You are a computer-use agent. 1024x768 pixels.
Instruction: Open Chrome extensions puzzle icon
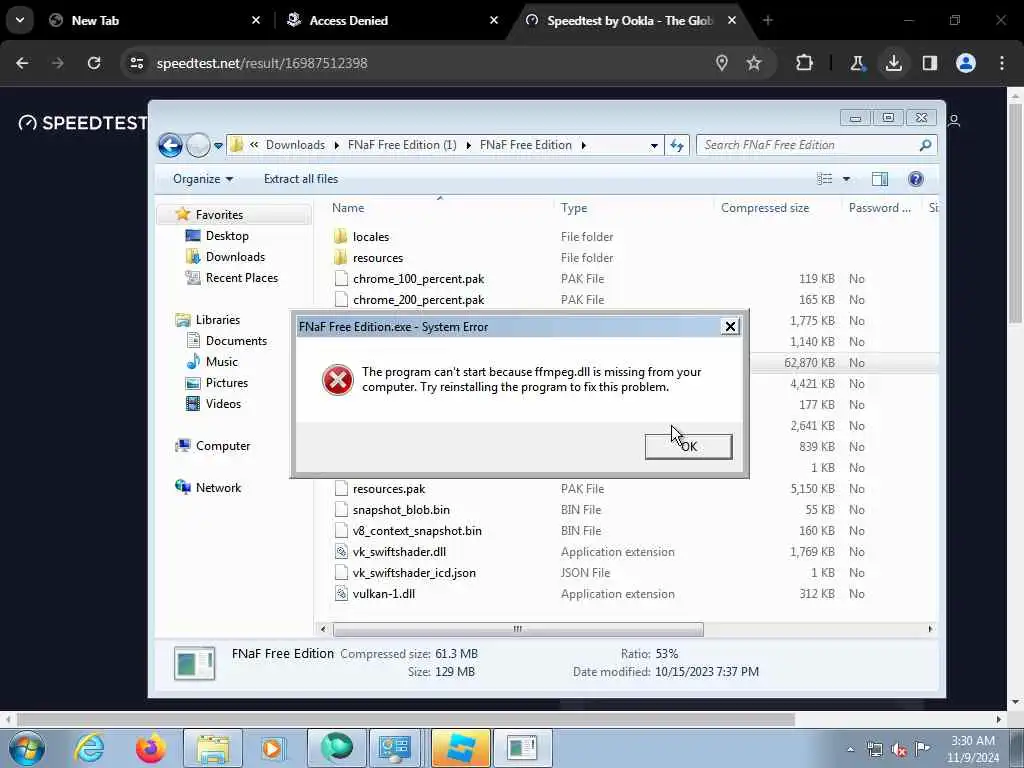coord(805,63)
